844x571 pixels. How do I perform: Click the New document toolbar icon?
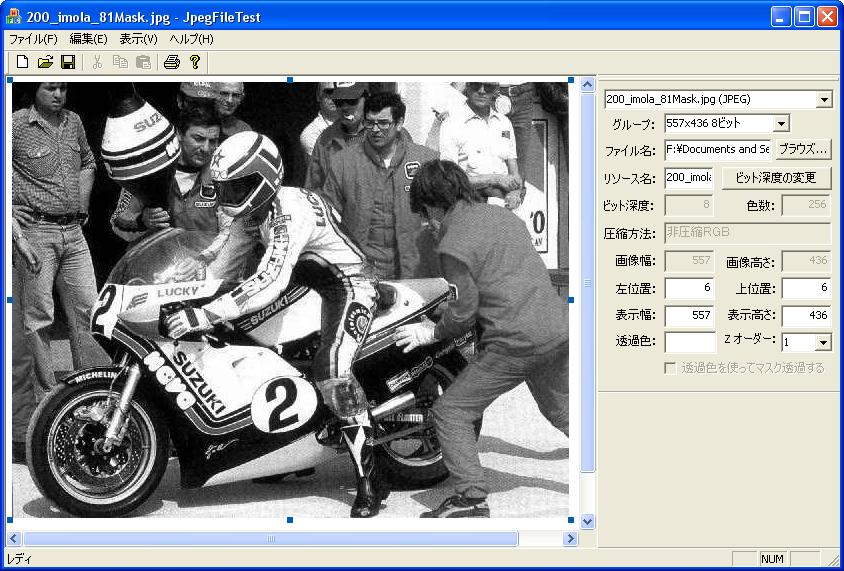coord(22,62)
